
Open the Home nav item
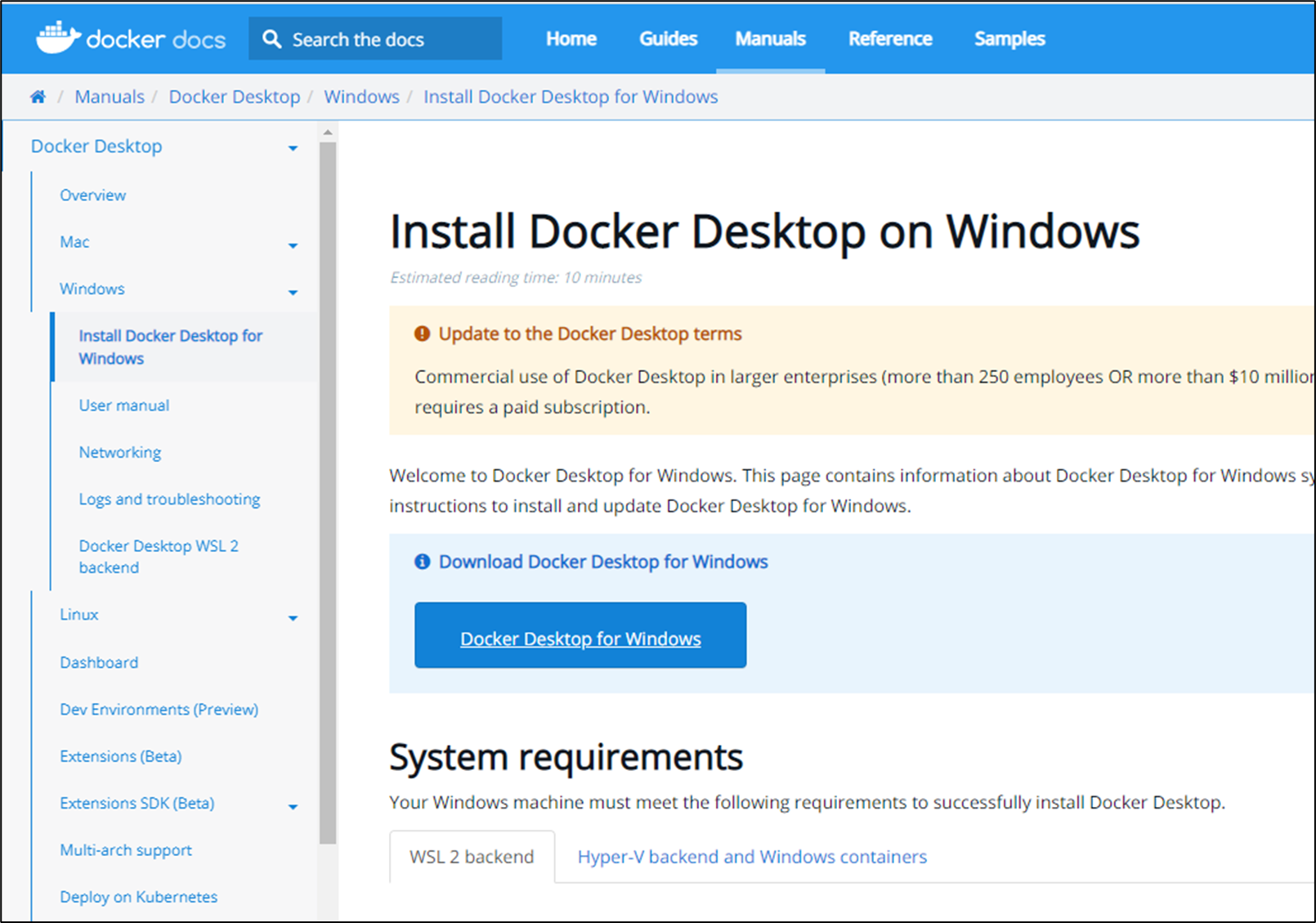[x=571, y=38]
